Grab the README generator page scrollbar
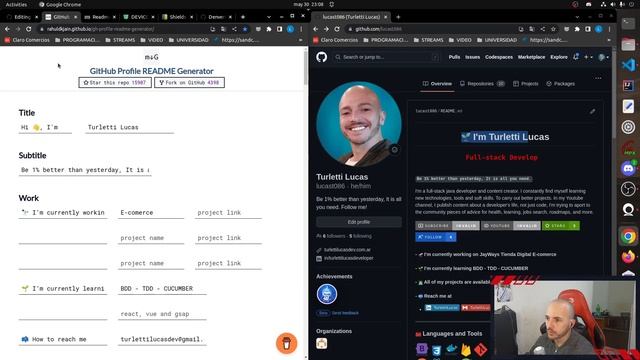Screen dimensions: 640x360 306,67
